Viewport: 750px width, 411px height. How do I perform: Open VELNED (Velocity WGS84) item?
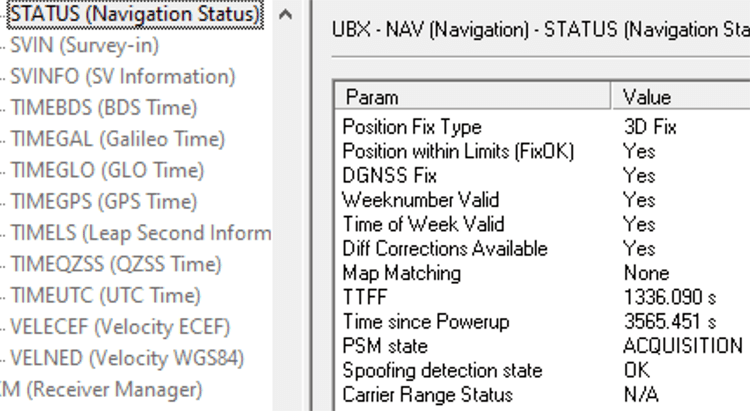pyautogui.click(x=126, y=358)
